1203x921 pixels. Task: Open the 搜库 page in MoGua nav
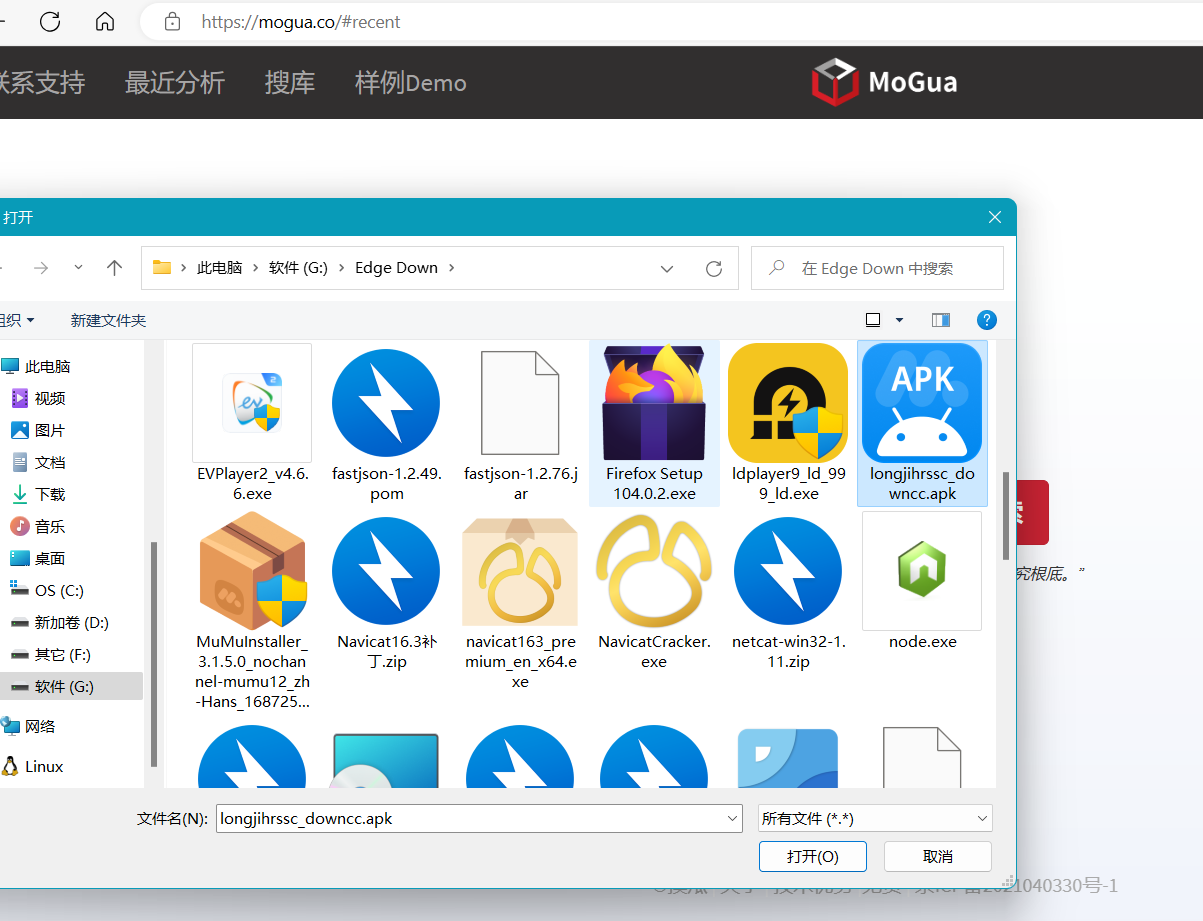tap(290, 82)
